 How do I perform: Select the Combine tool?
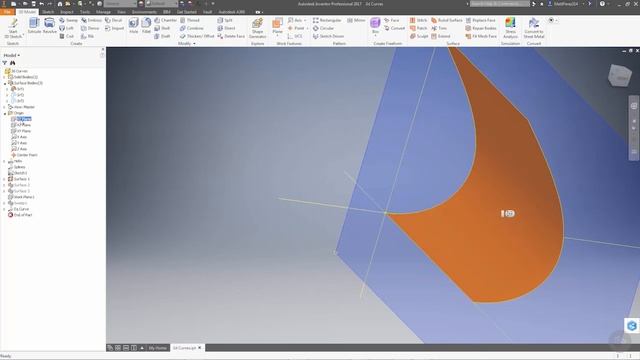191,28
